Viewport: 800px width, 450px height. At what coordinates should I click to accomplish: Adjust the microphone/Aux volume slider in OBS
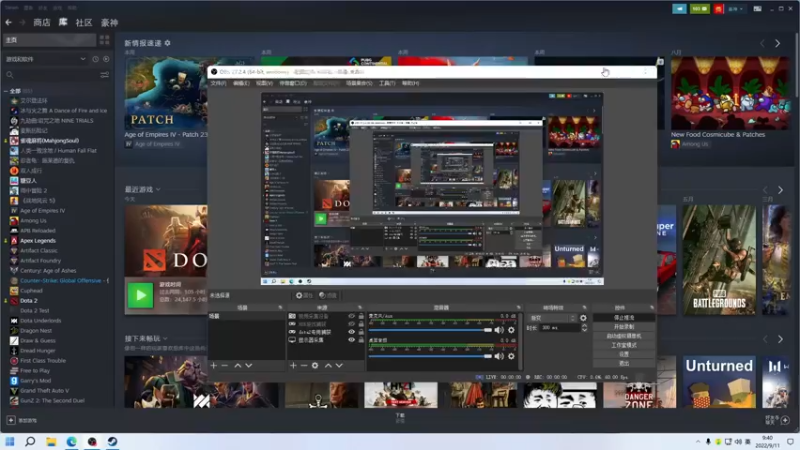click(430, 330)
